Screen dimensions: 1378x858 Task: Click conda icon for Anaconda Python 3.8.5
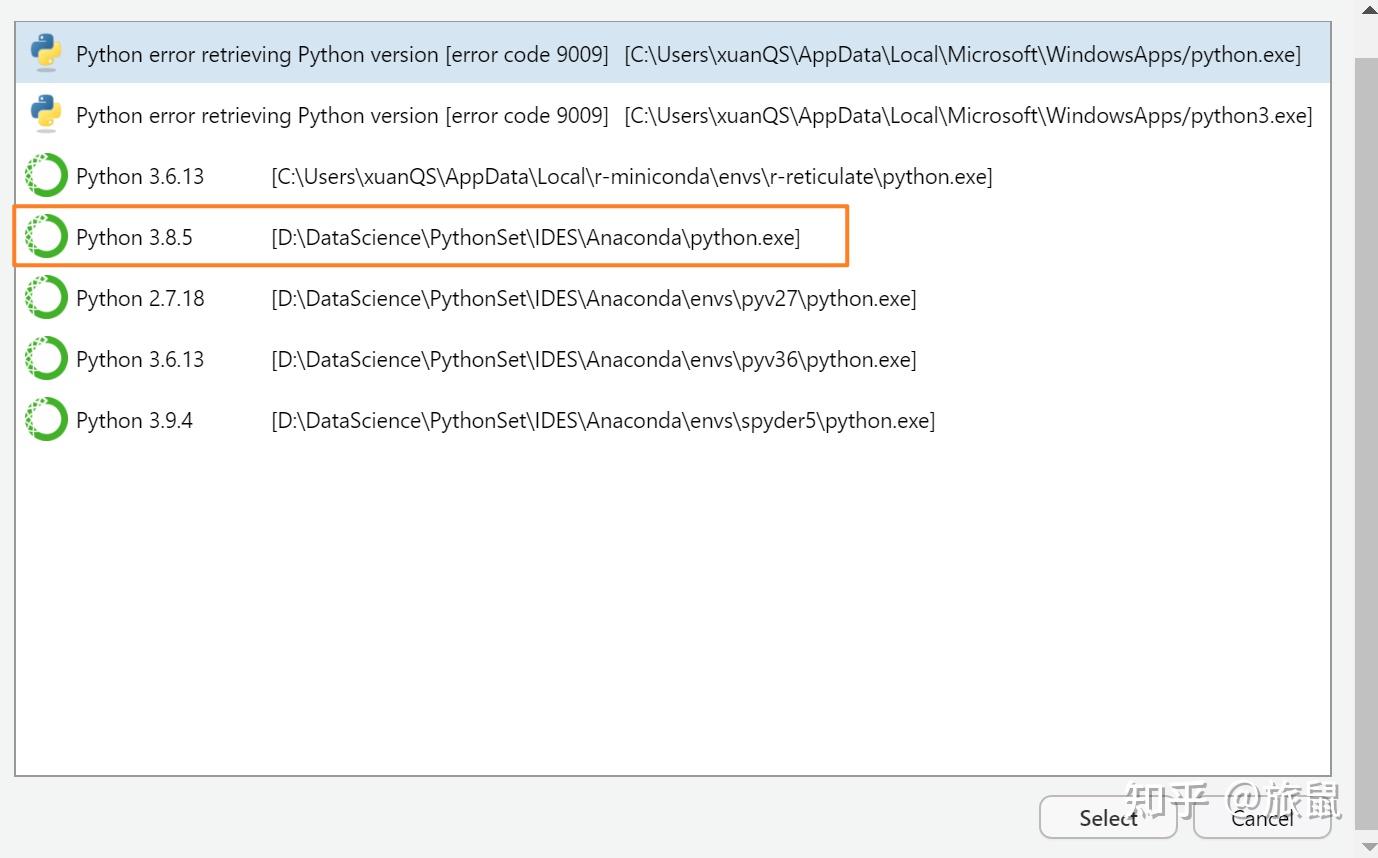[x=46, y=237]
